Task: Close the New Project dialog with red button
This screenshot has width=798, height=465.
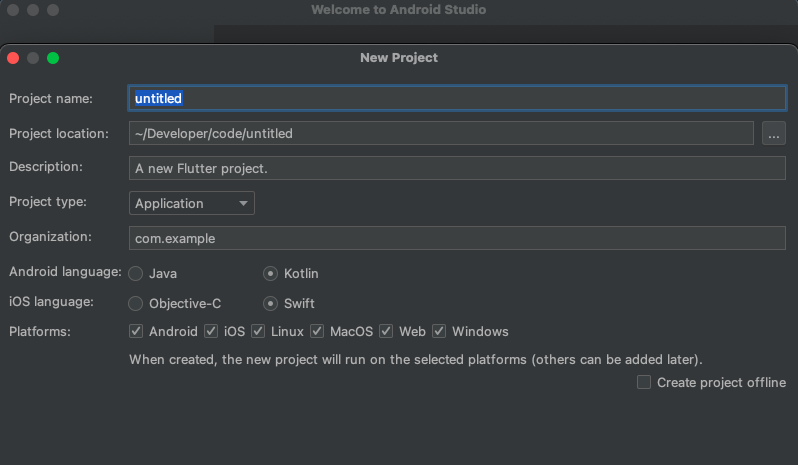Action: 14,58
